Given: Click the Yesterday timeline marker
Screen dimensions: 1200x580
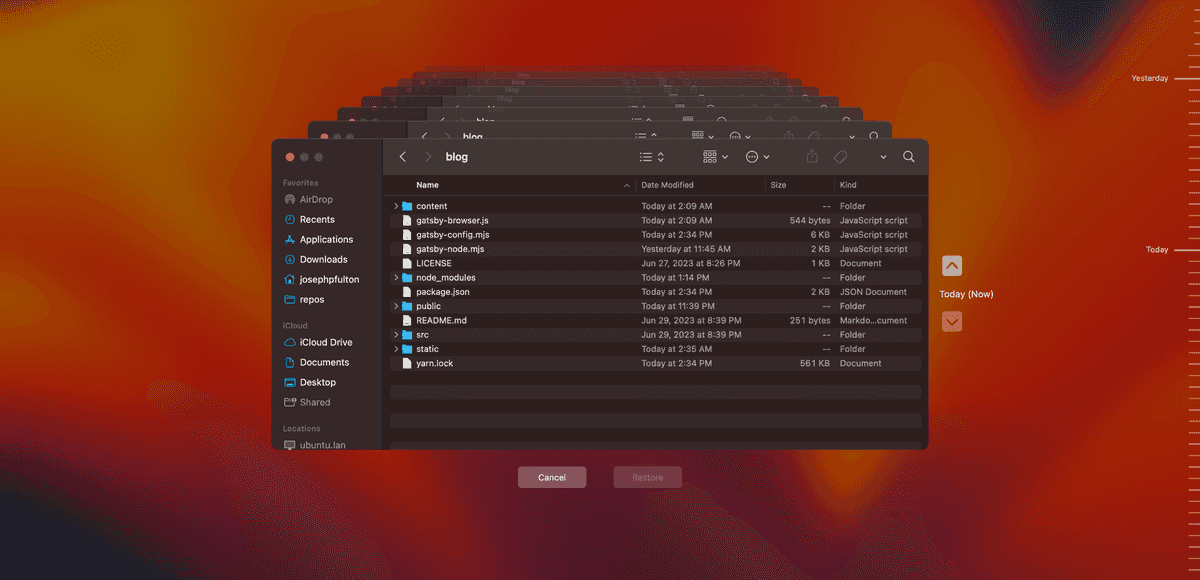Looking at the screenshot, I should pos(1149,78).
